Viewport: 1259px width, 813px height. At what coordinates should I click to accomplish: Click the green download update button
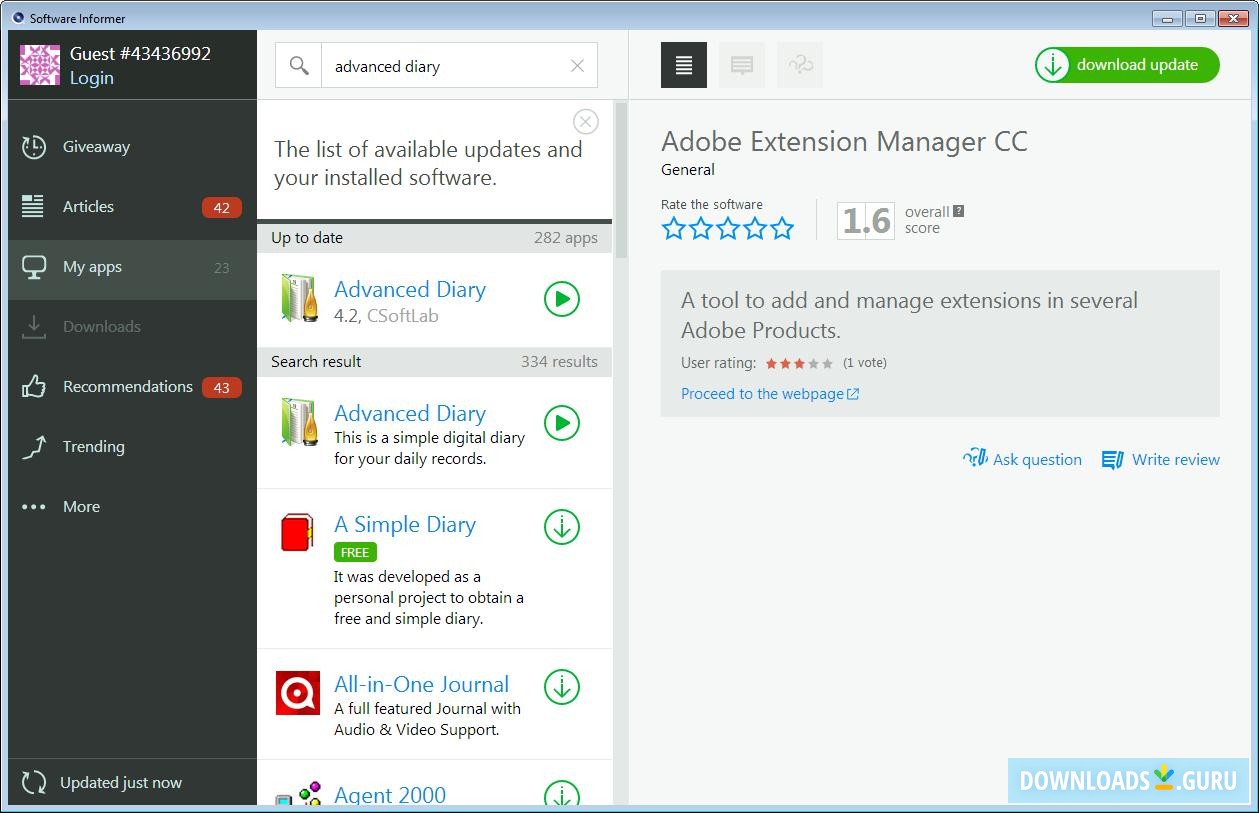(1127, 65)
